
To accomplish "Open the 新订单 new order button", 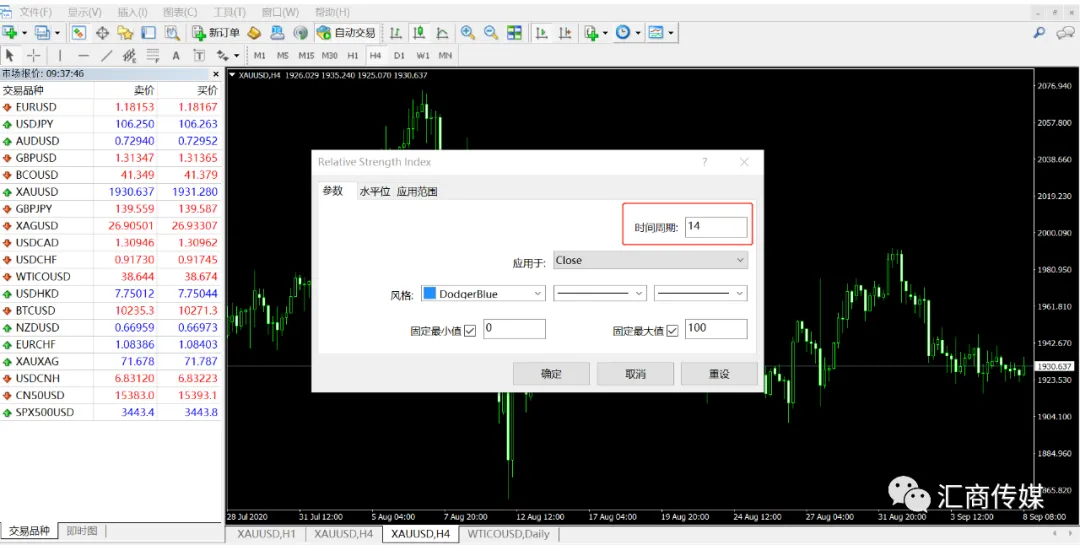I will point(216,32).
